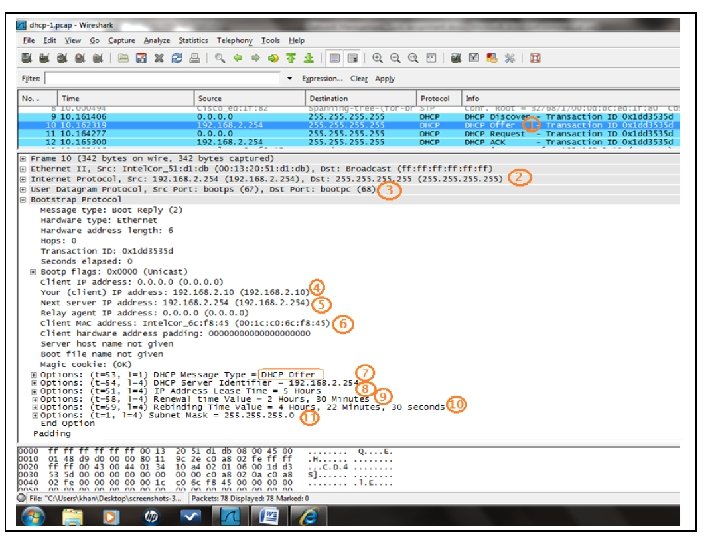720x540 pixels.
Task: Stop the running capture icon
Action: (x=80, y=58)
